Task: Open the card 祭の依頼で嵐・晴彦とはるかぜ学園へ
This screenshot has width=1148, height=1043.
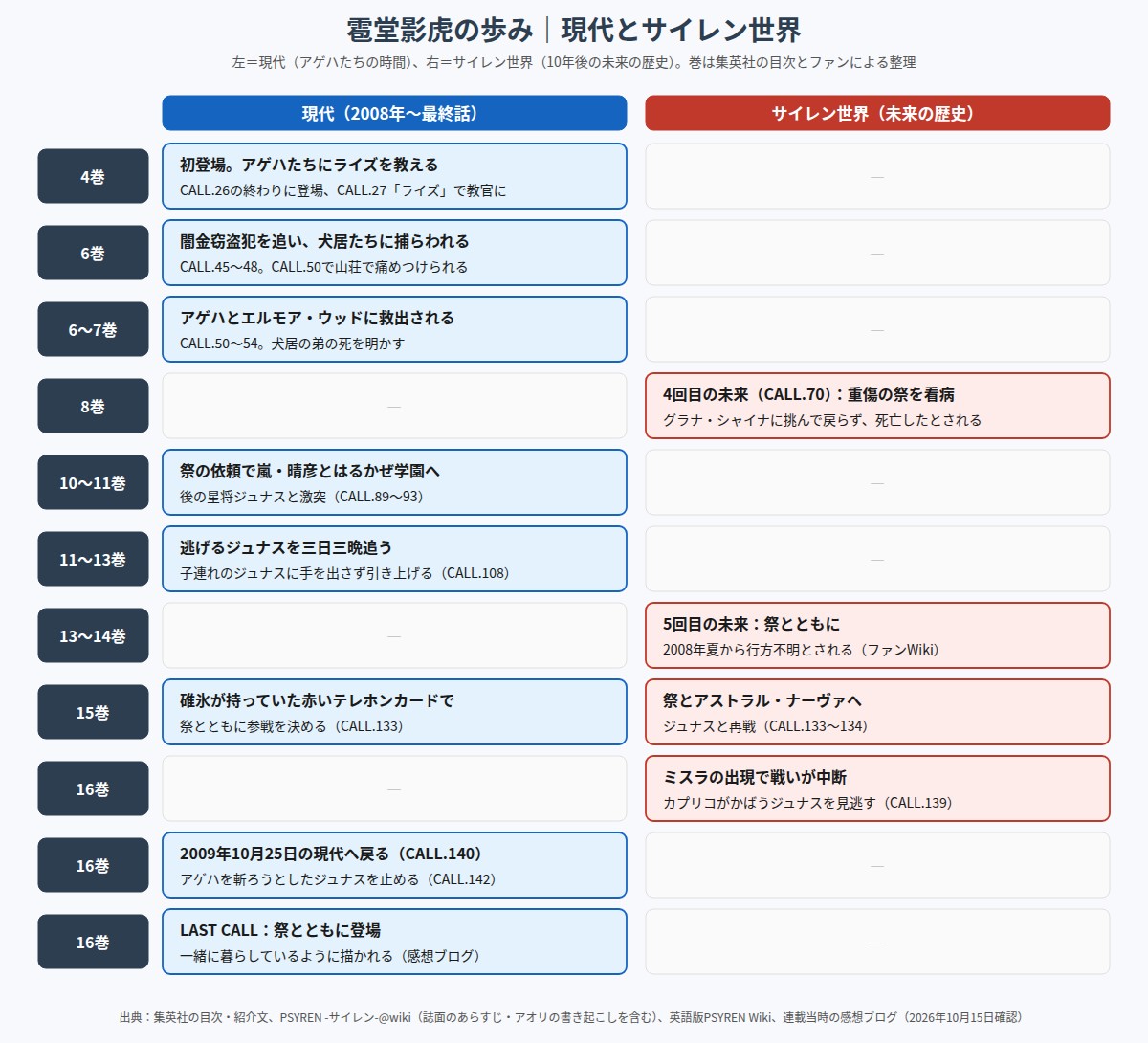Action: tap(394, 482)
